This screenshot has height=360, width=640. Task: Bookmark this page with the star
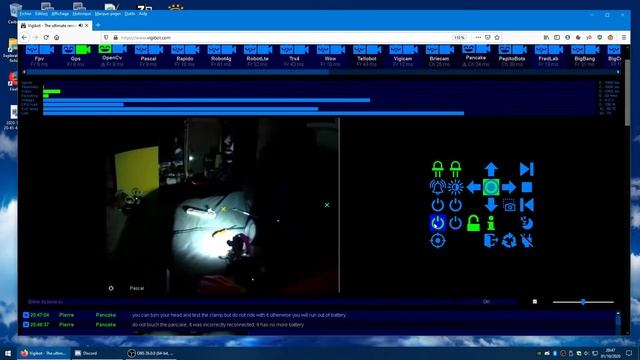pyautogui.click(x=497, y=38)
